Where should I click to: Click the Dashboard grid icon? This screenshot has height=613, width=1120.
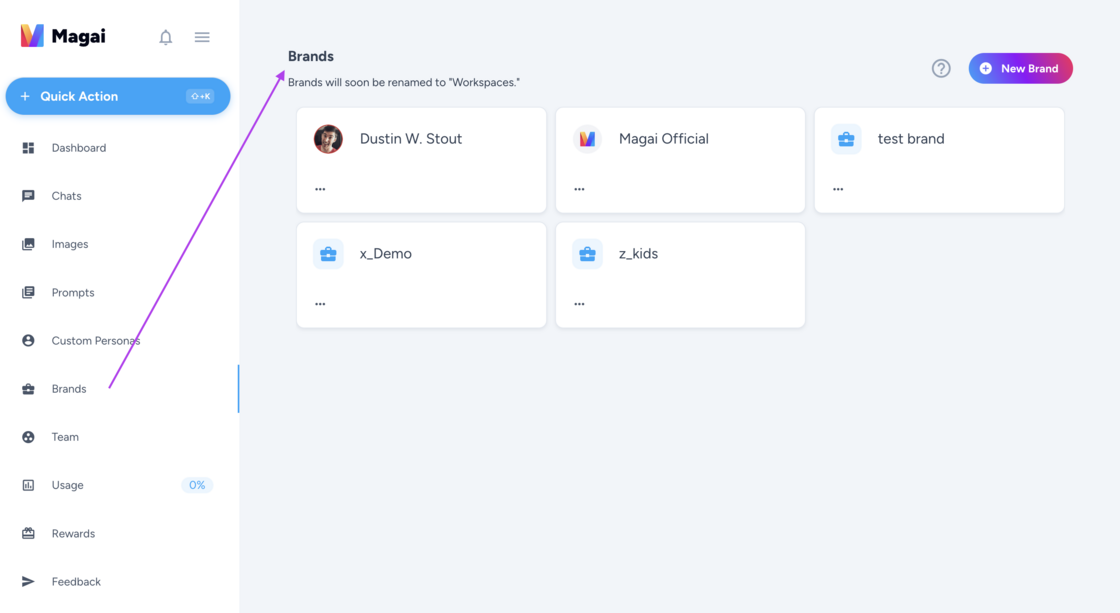28,148
